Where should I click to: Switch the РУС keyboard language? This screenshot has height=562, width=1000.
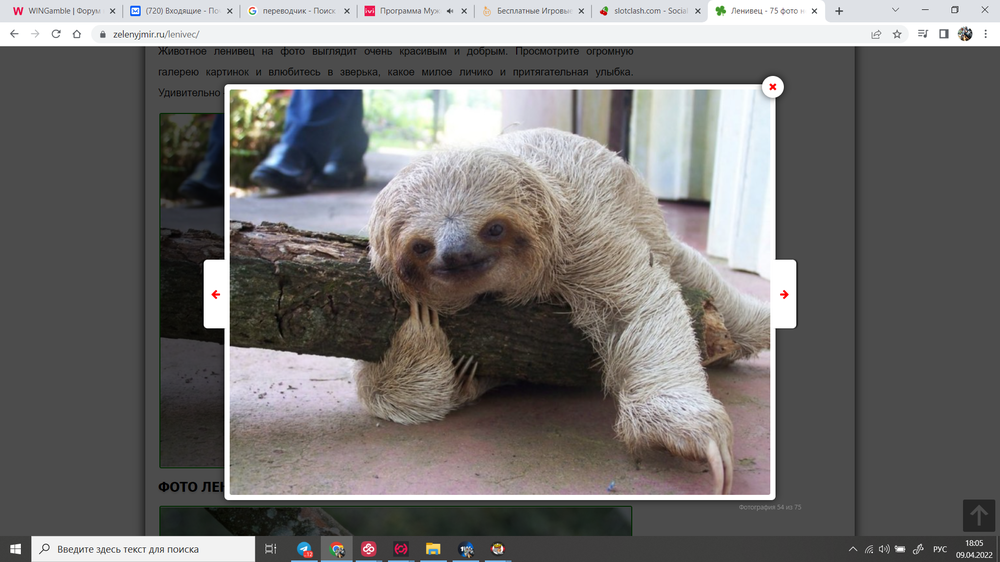pyautogui.click(x=939, y=549)
